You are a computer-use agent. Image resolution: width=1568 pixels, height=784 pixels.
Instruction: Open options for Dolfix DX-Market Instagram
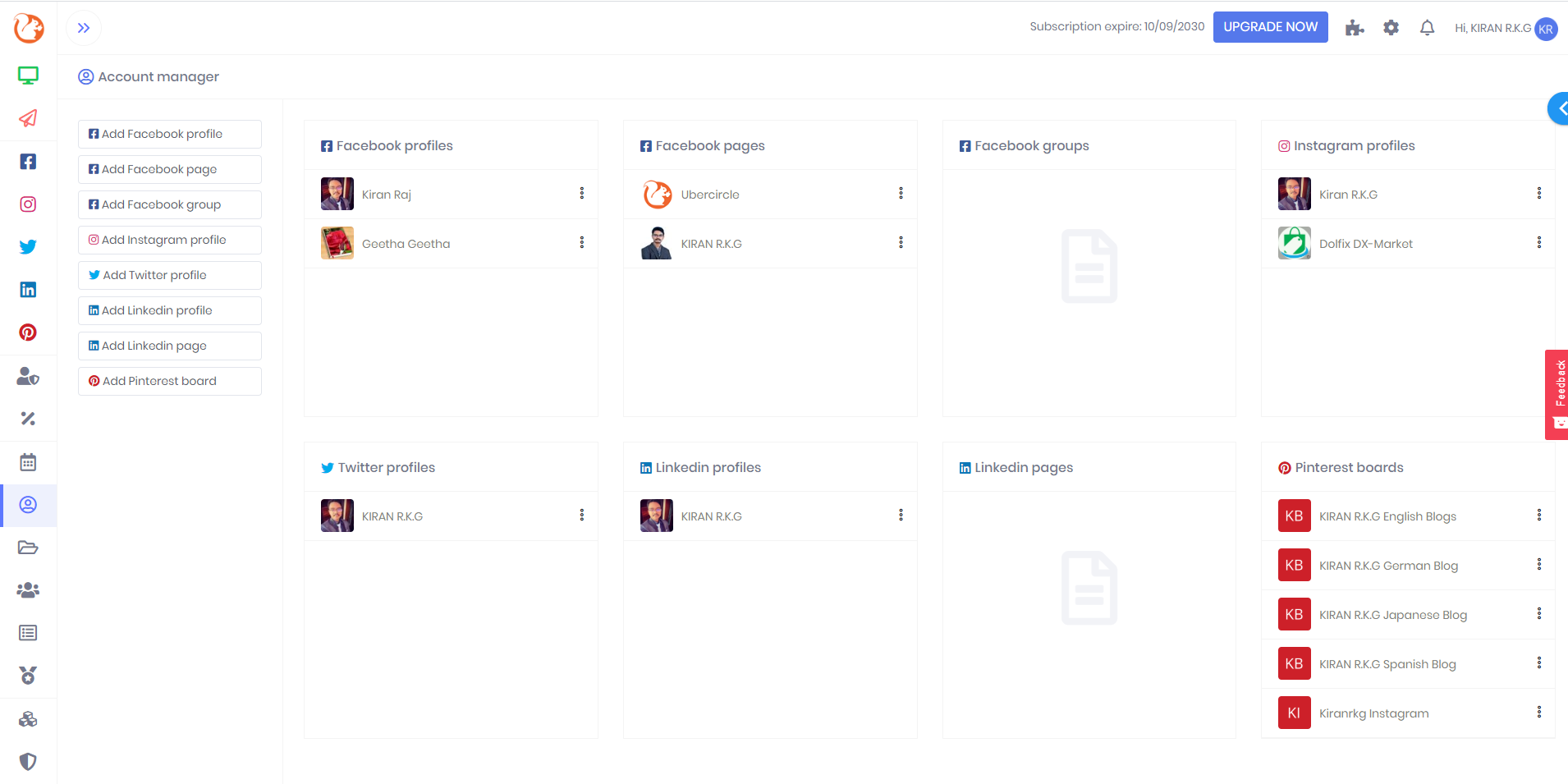(x=1538, y=243)
